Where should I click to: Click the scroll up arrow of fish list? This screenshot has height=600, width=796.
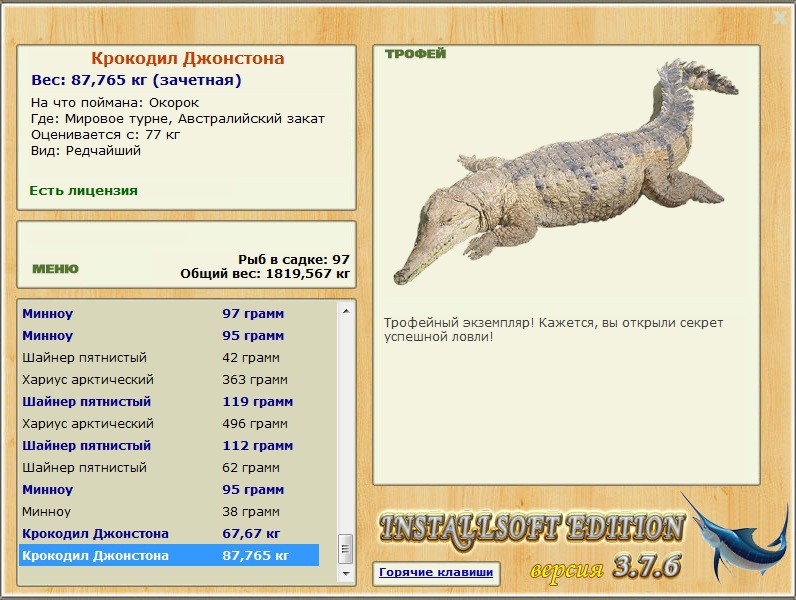tap(346, 311)
